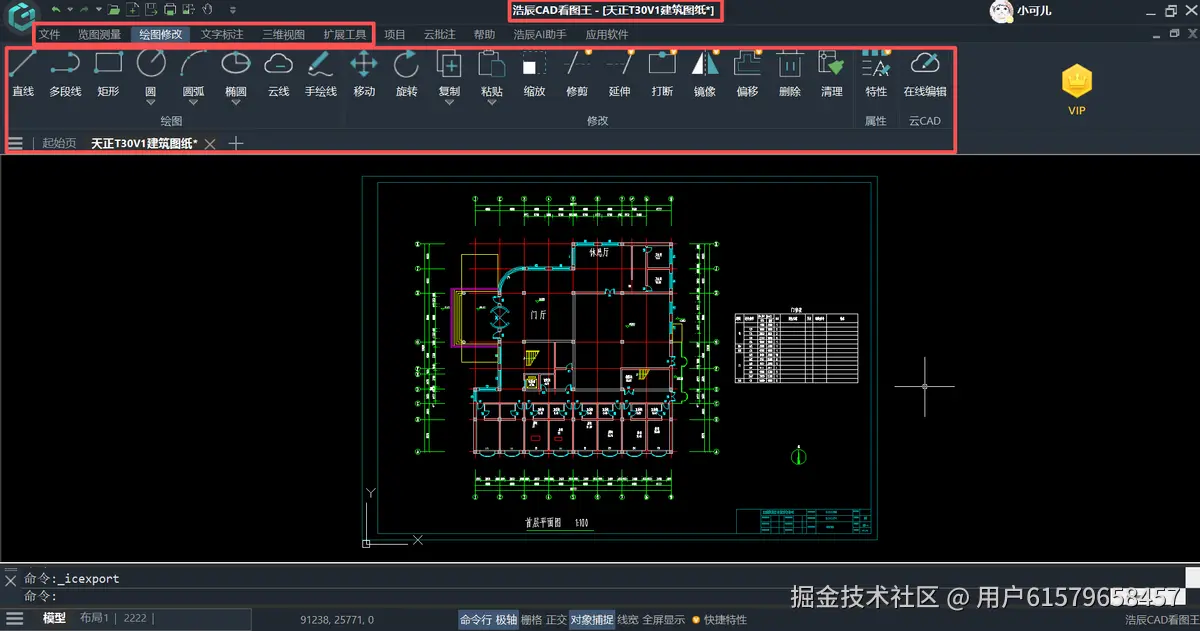Switch to the 览图测量 ribbon tab
Image resolution: width=1200 pixels, height=631 pixels.
tap(100, 34)
